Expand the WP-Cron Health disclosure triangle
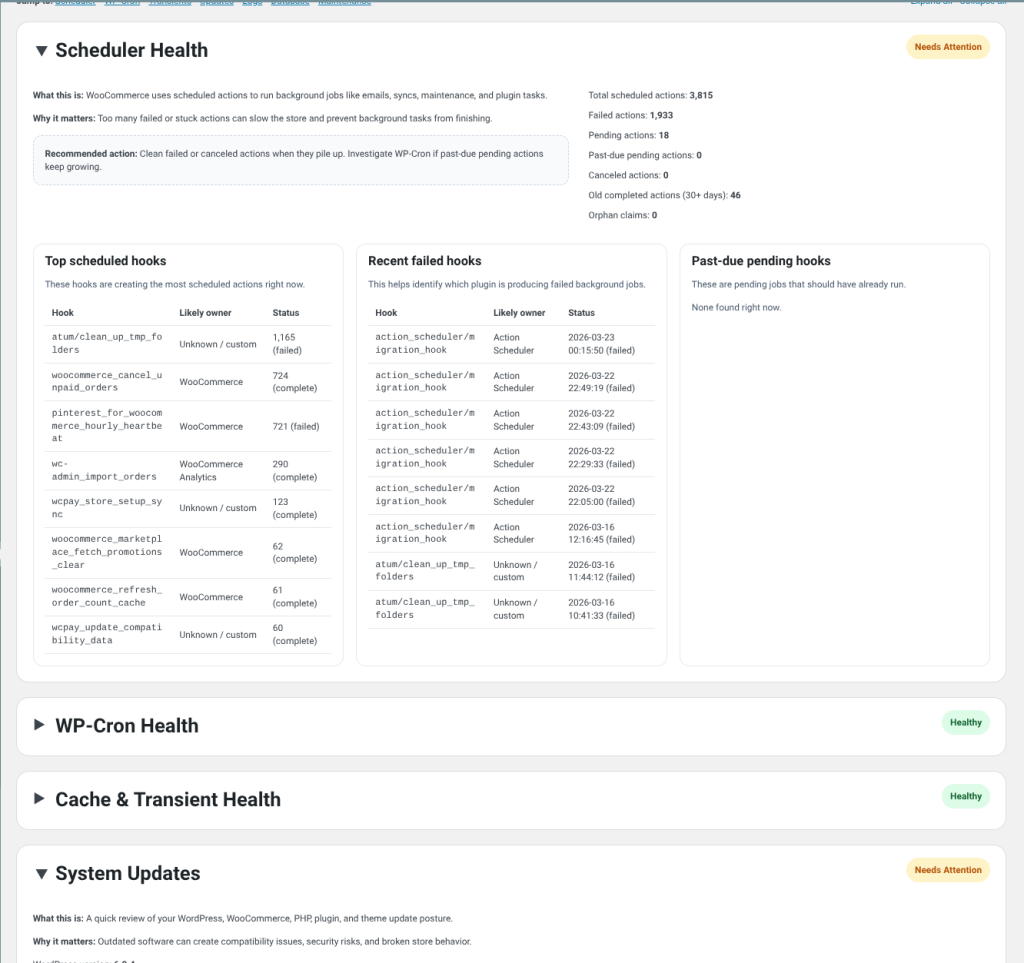 point(40,725)
